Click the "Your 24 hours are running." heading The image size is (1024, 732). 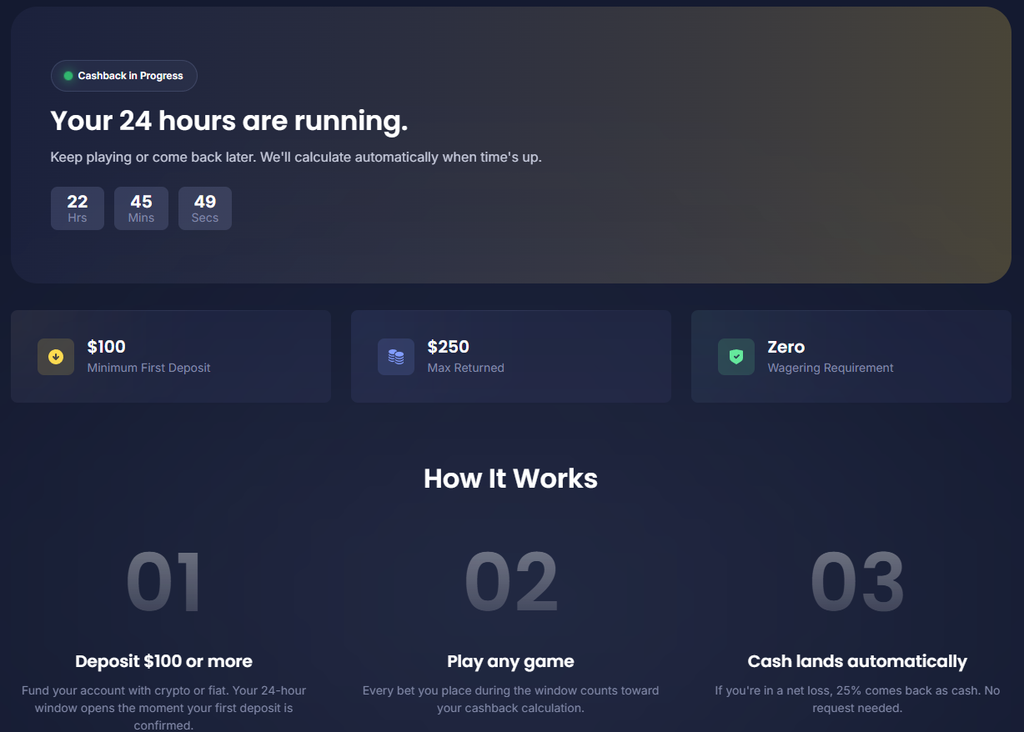coord(229,121)
